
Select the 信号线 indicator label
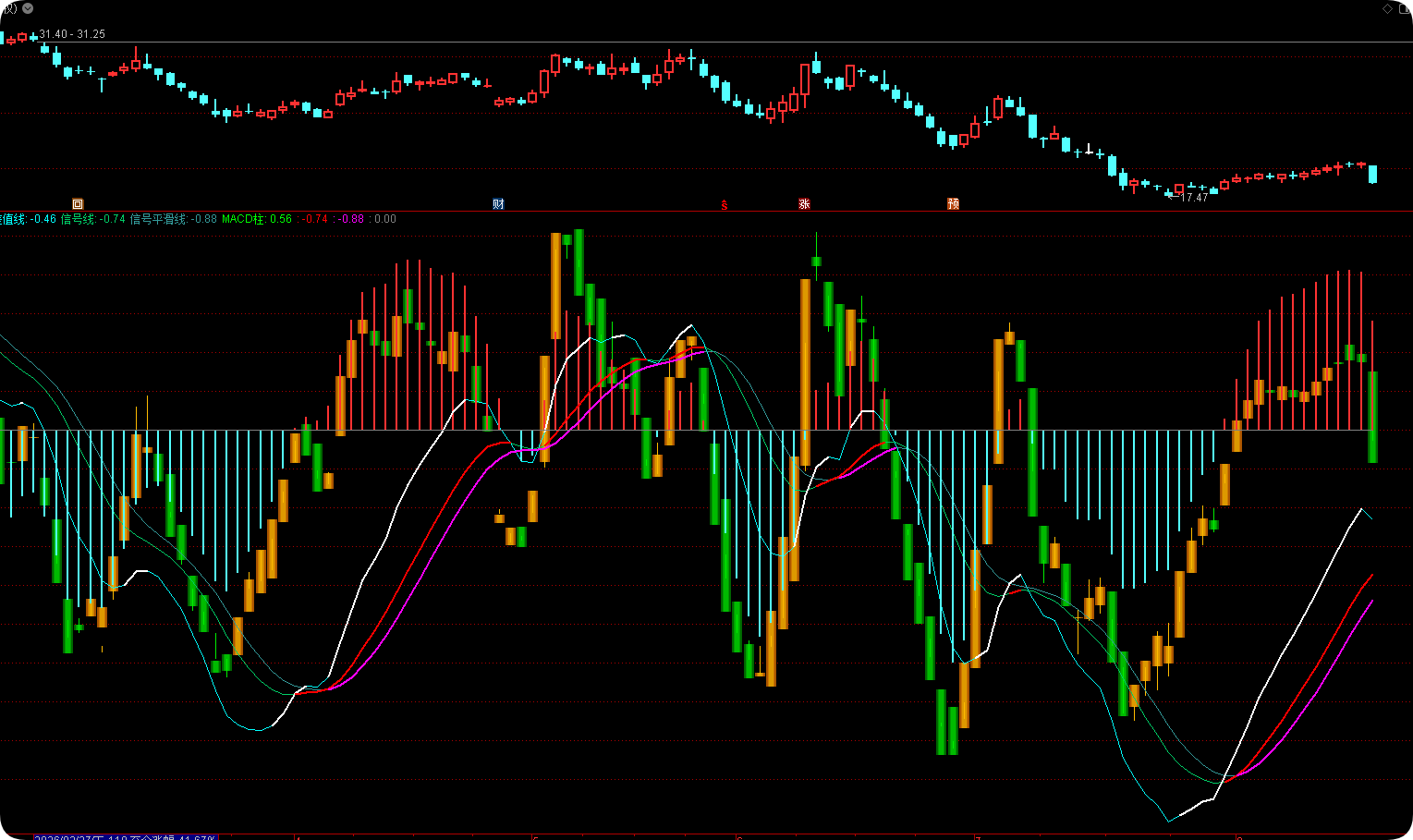tap(78, 219)
